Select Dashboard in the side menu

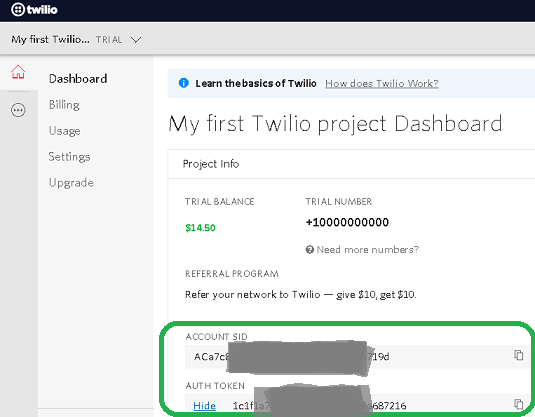[78, 79]
